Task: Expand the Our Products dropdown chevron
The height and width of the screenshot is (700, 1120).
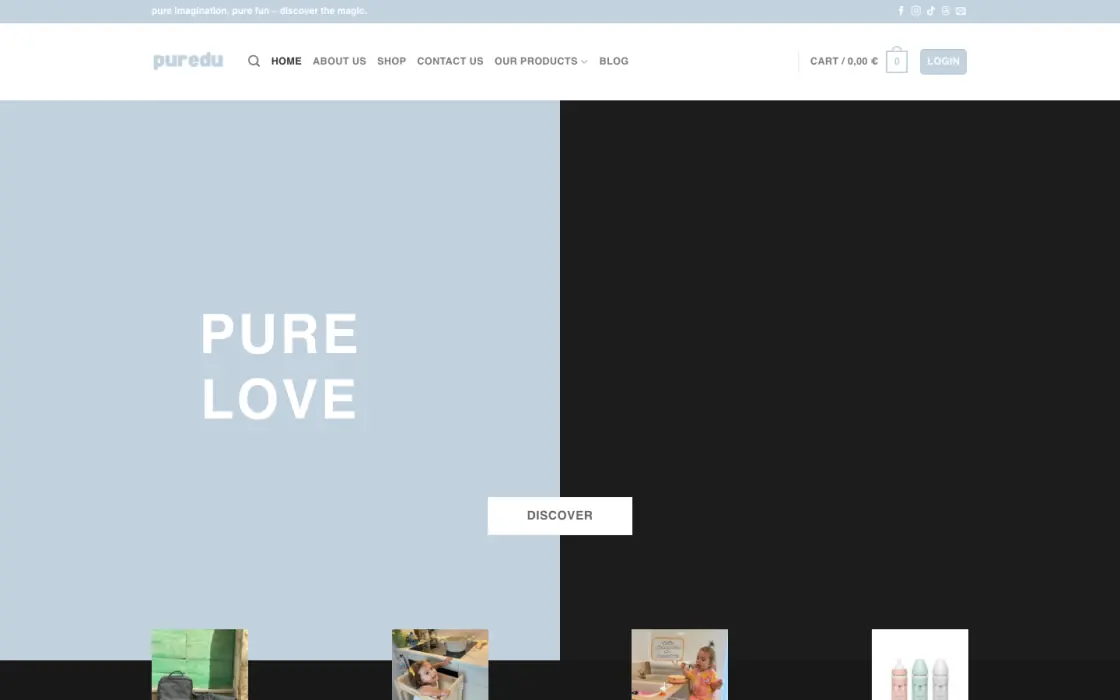Action: (584, 62)
